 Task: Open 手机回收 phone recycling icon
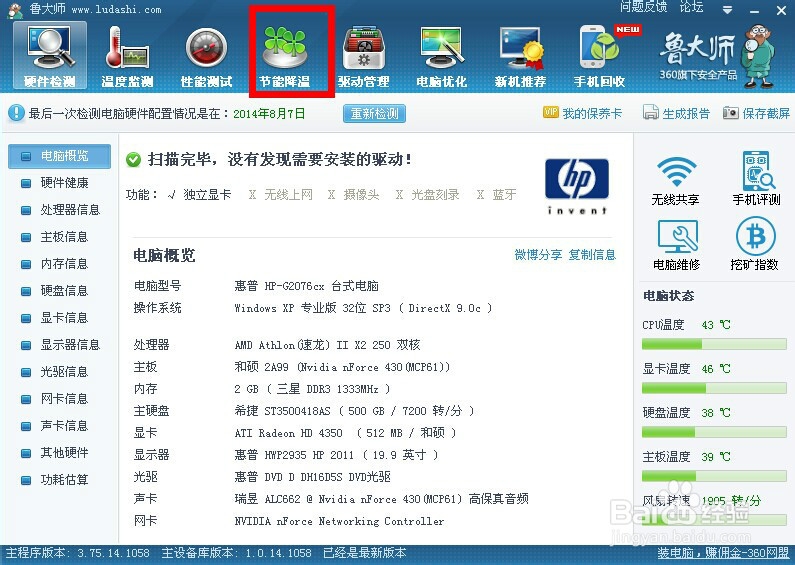(599, 57)
